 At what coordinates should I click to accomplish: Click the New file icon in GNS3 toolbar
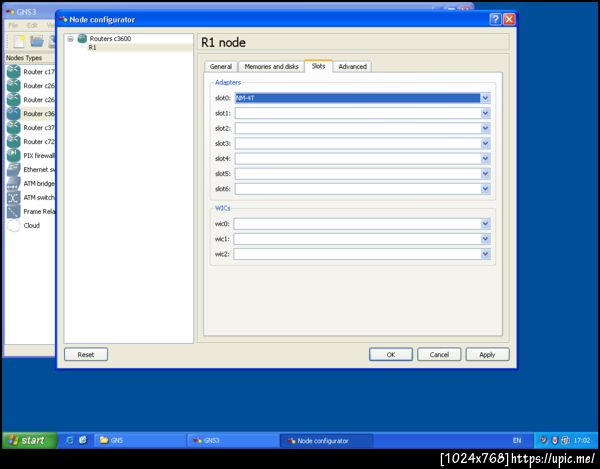click(19, 41)
